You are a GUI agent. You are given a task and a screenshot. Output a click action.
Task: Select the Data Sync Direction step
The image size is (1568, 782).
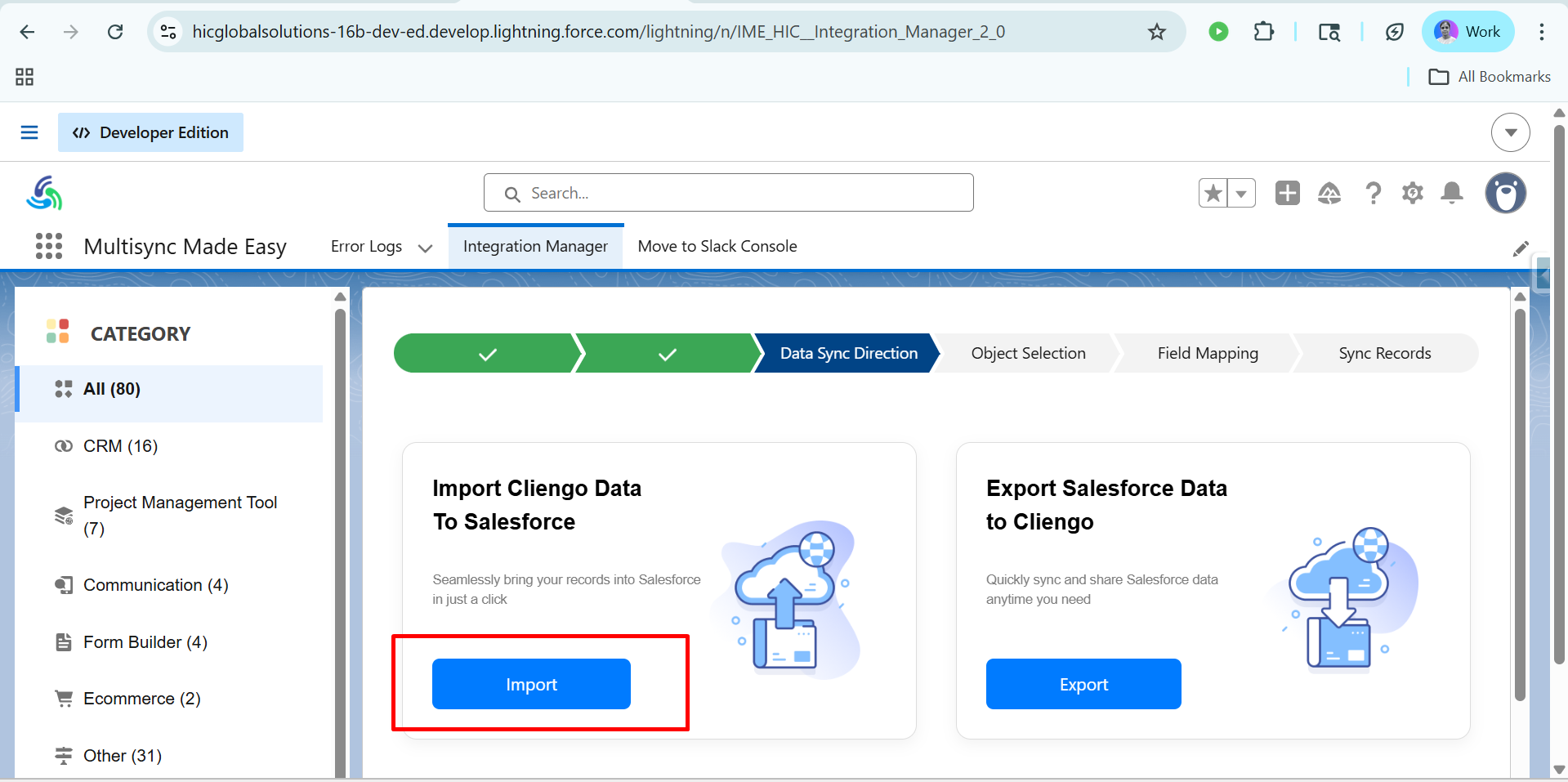pos(848,353)
